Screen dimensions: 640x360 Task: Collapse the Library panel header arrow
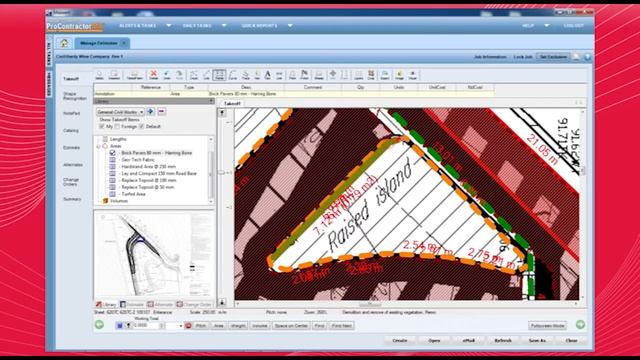click(x=211, y=101)
